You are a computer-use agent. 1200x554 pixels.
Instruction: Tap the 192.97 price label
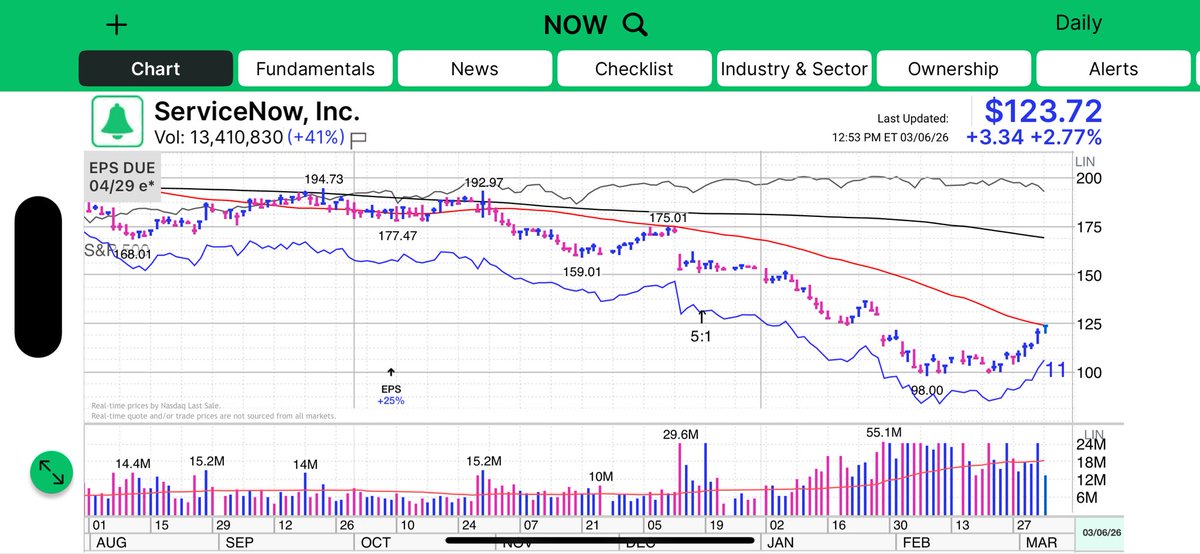(x=484, y=183)
